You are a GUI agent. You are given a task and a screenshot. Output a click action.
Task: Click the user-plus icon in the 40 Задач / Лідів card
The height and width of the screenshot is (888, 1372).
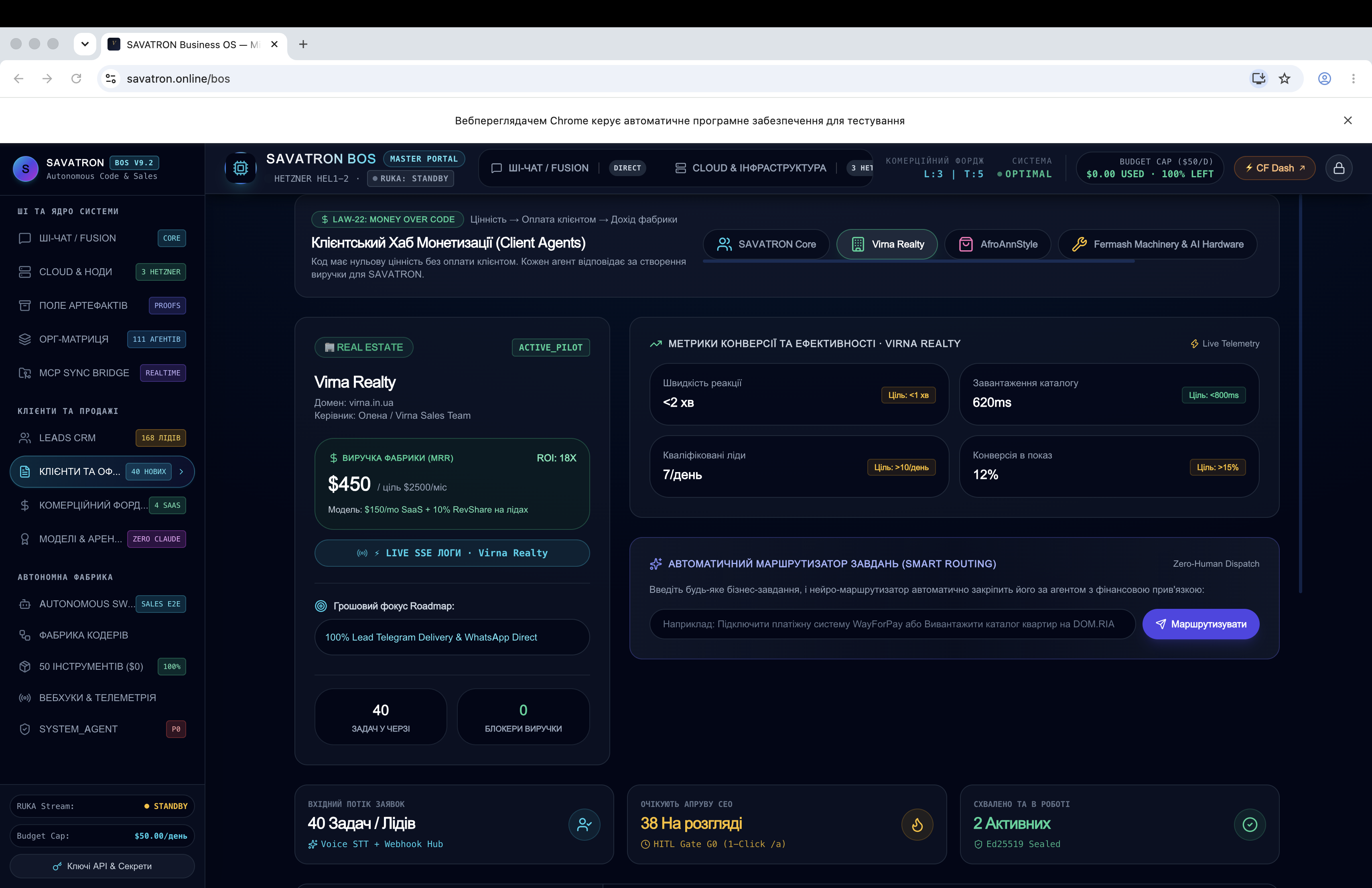tap(584, 825)
